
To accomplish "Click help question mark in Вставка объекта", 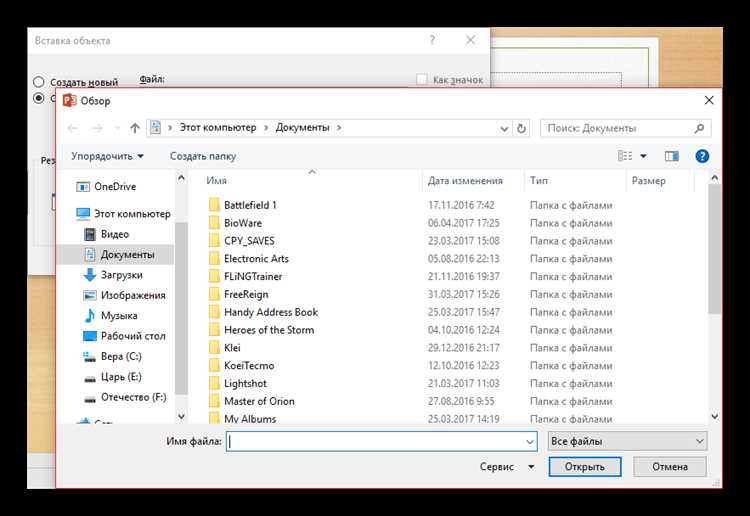I will point(432,40).
